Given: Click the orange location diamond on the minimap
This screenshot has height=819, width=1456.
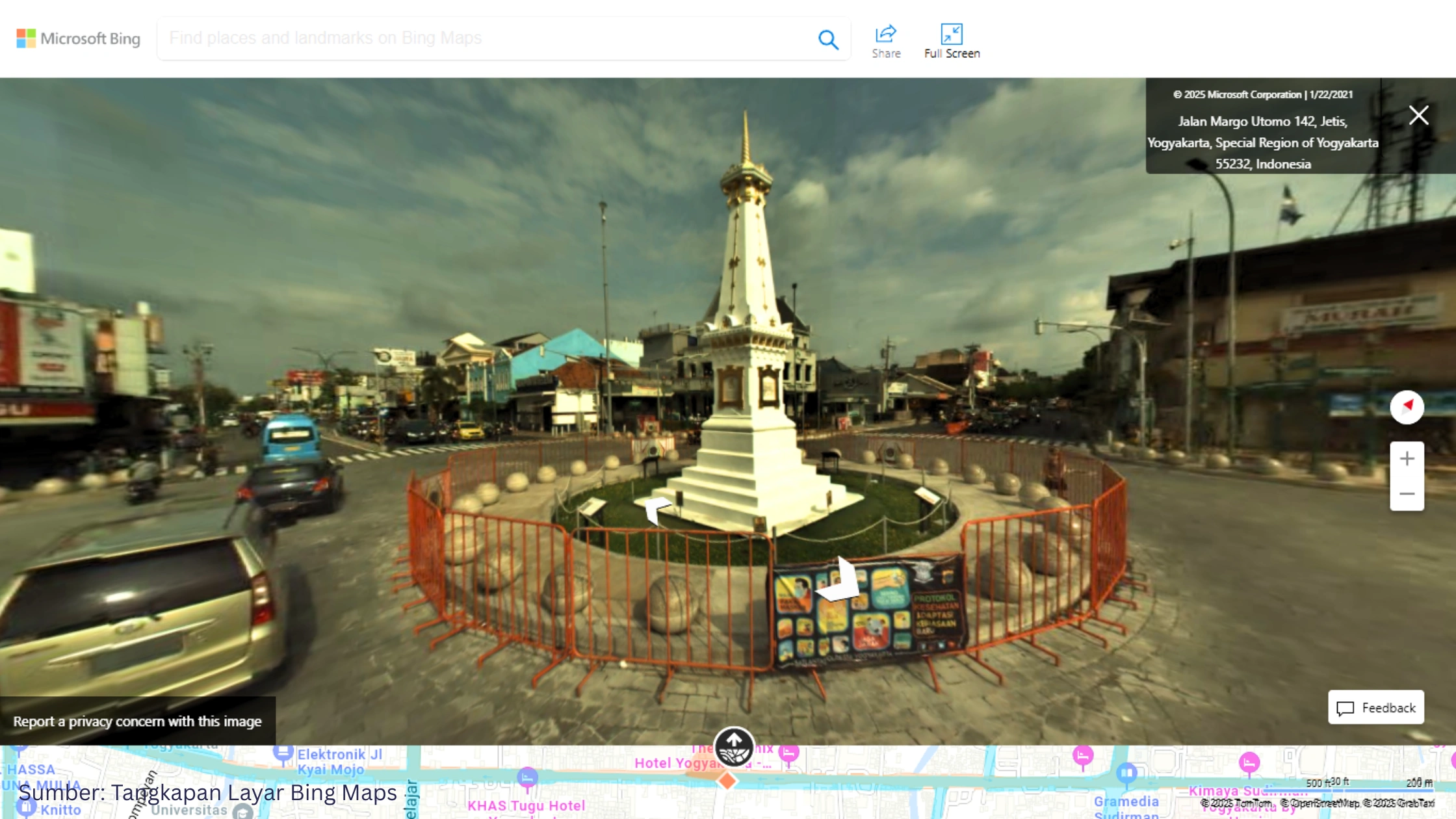Looking at the screenshot, I should point(727,782).
